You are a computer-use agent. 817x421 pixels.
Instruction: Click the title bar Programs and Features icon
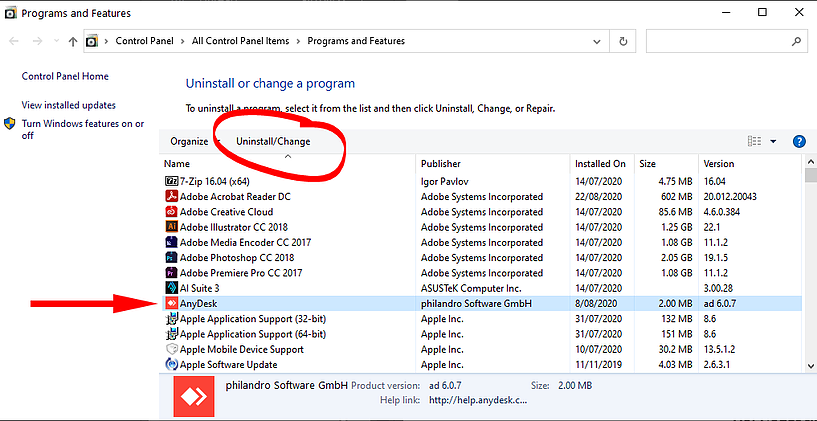[10, 13]
